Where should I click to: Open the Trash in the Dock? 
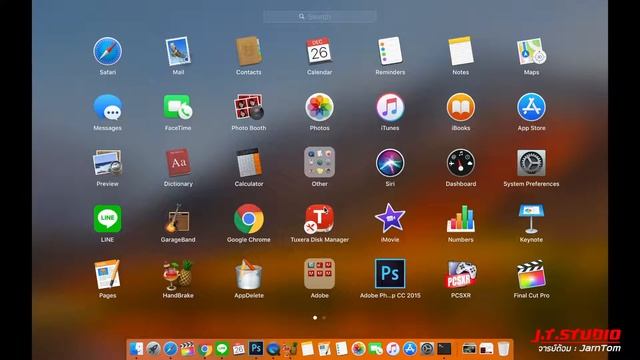[x=504, y=349]
